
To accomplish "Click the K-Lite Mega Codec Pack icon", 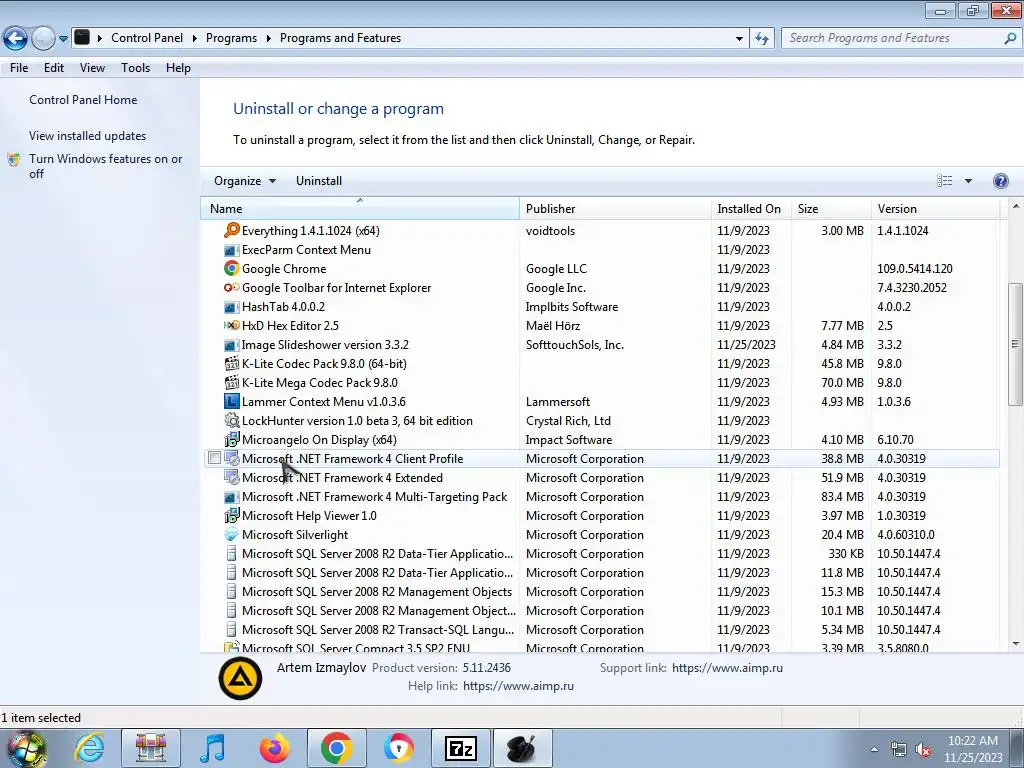I will [x=231, y=383].
